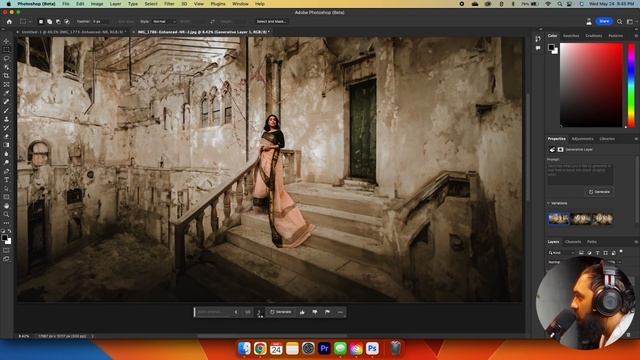640x360 pixels.
Task: Open the Plugins menu
Action: click(x=218, y=4)
